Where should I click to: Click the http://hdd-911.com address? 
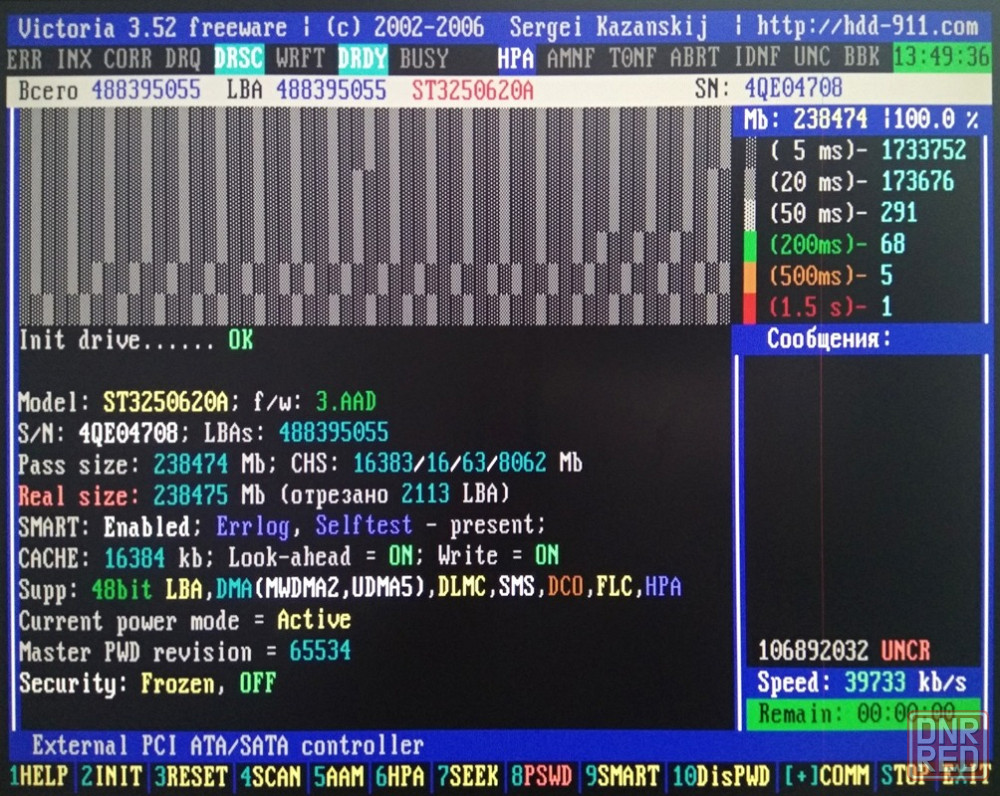point(867,26)
